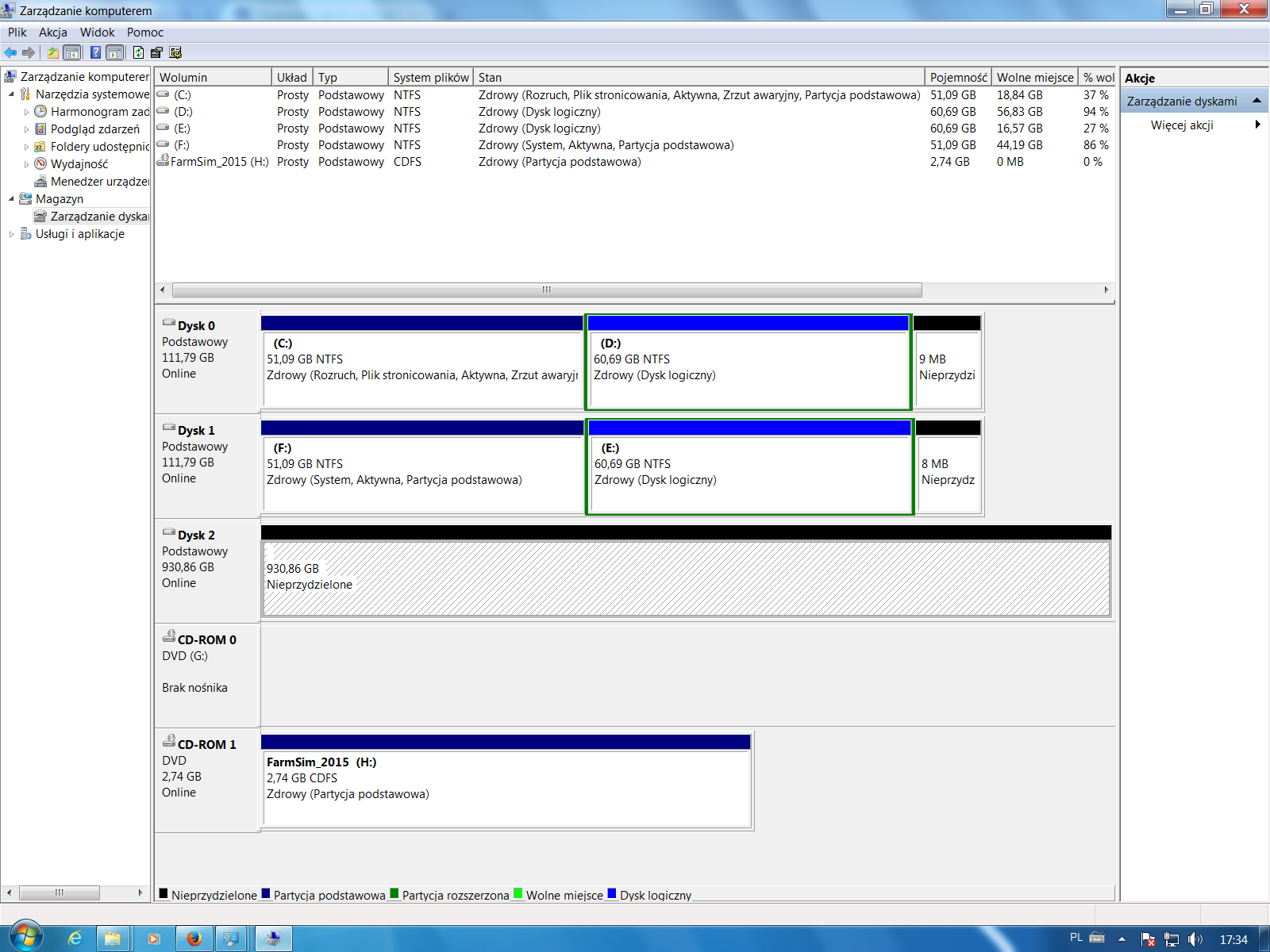Select the 9 MB unallocated block
Image resolution: width=1270 pixels, height=952 pixels.
(x=947, y=362)
